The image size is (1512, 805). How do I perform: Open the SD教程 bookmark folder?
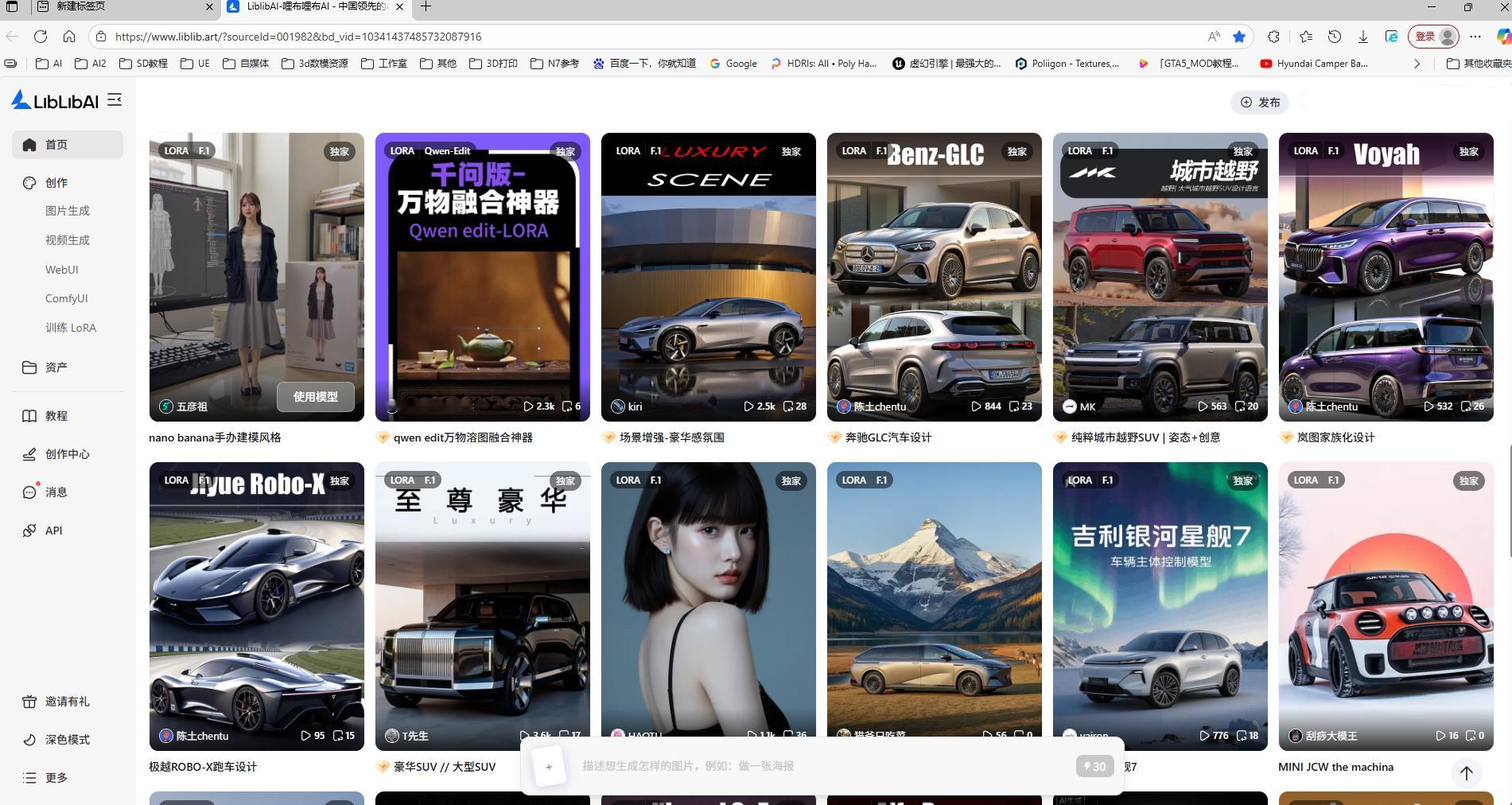click(143, 64)
